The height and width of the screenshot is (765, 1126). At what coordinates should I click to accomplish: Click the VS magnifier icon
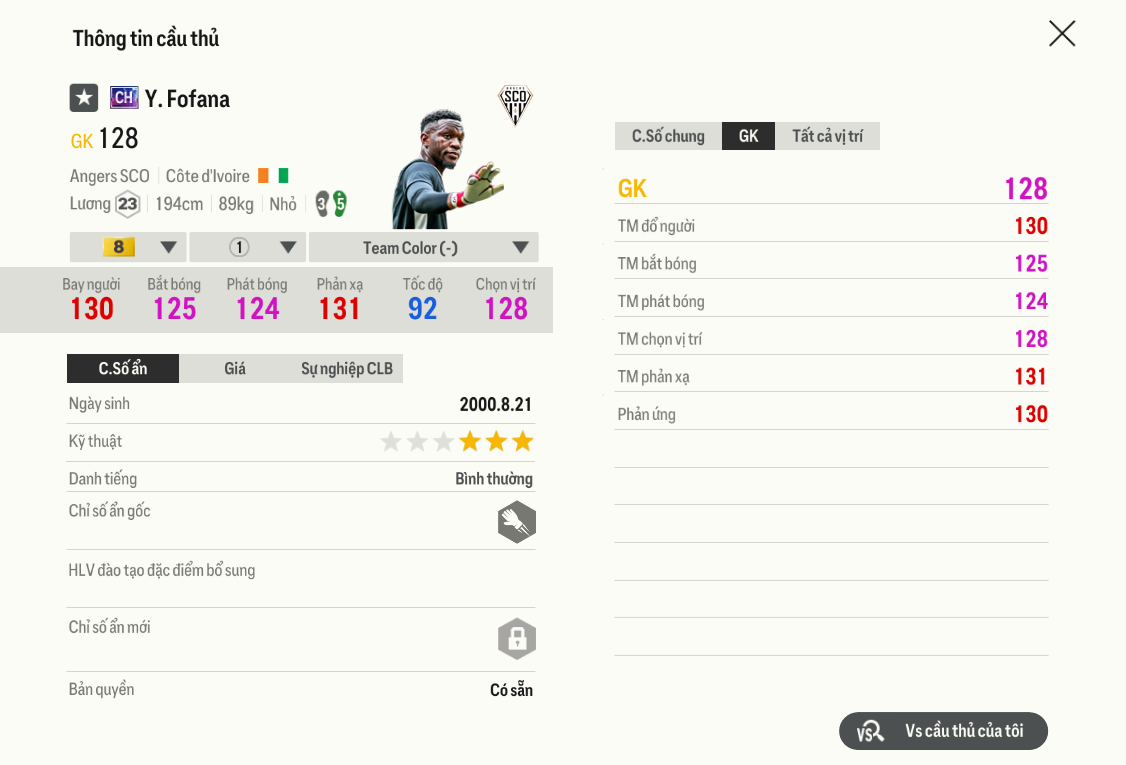click(870, 732)
